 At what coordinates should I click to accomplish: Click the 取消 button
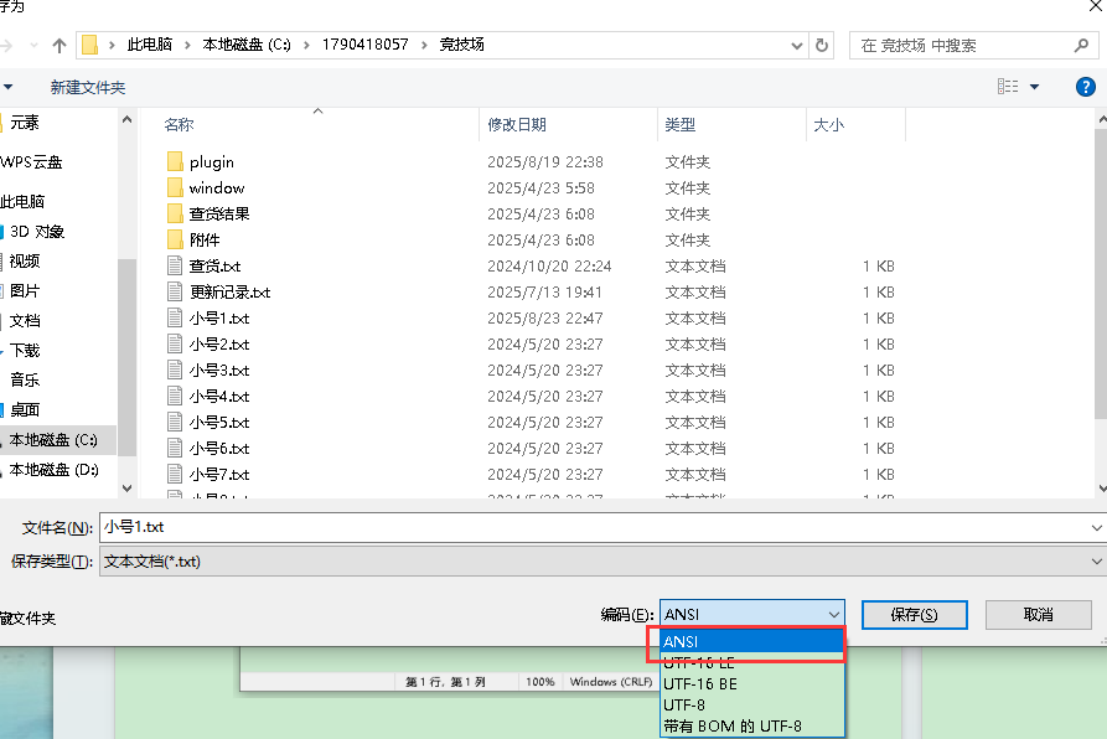point(1038,615)
